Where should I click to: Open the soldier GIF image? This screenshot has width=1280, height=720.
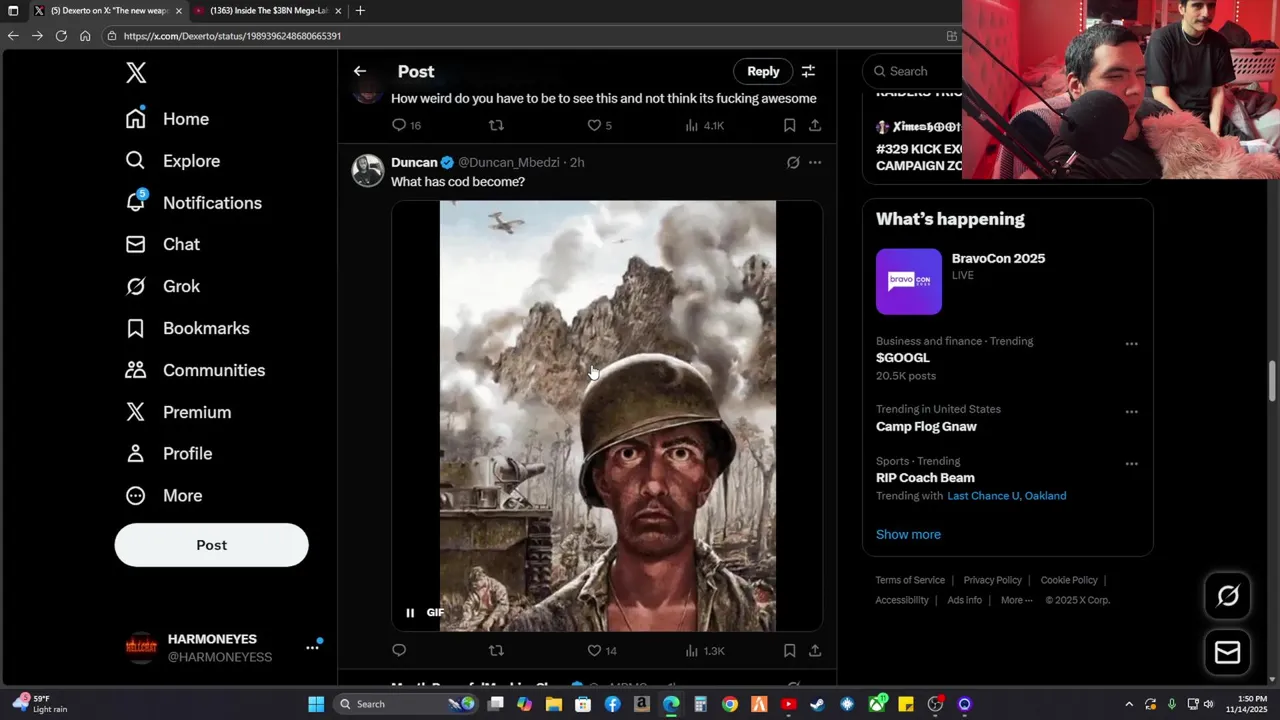(607, 416)
